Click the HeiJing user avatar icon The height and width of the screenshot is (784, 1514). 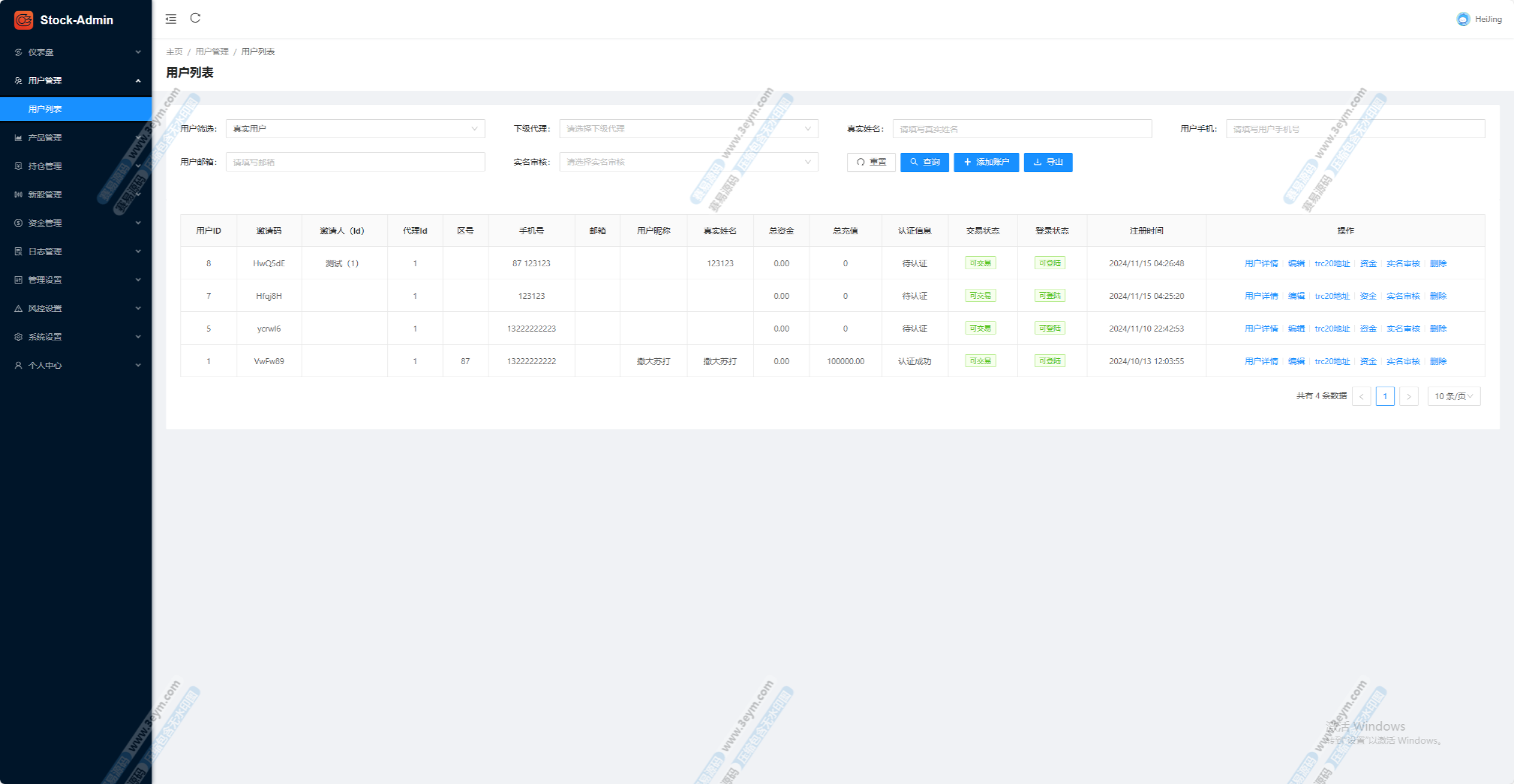(1463, 20)
